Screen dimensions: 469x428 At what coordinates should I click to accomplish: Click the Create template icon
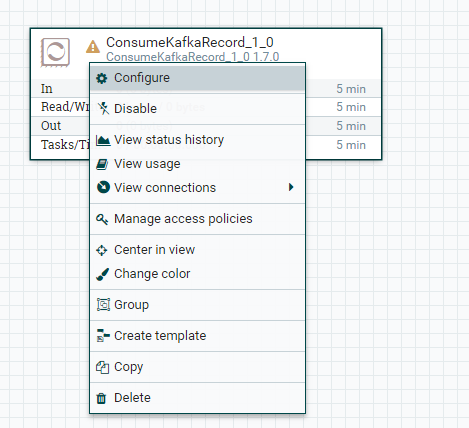[103, 336]
